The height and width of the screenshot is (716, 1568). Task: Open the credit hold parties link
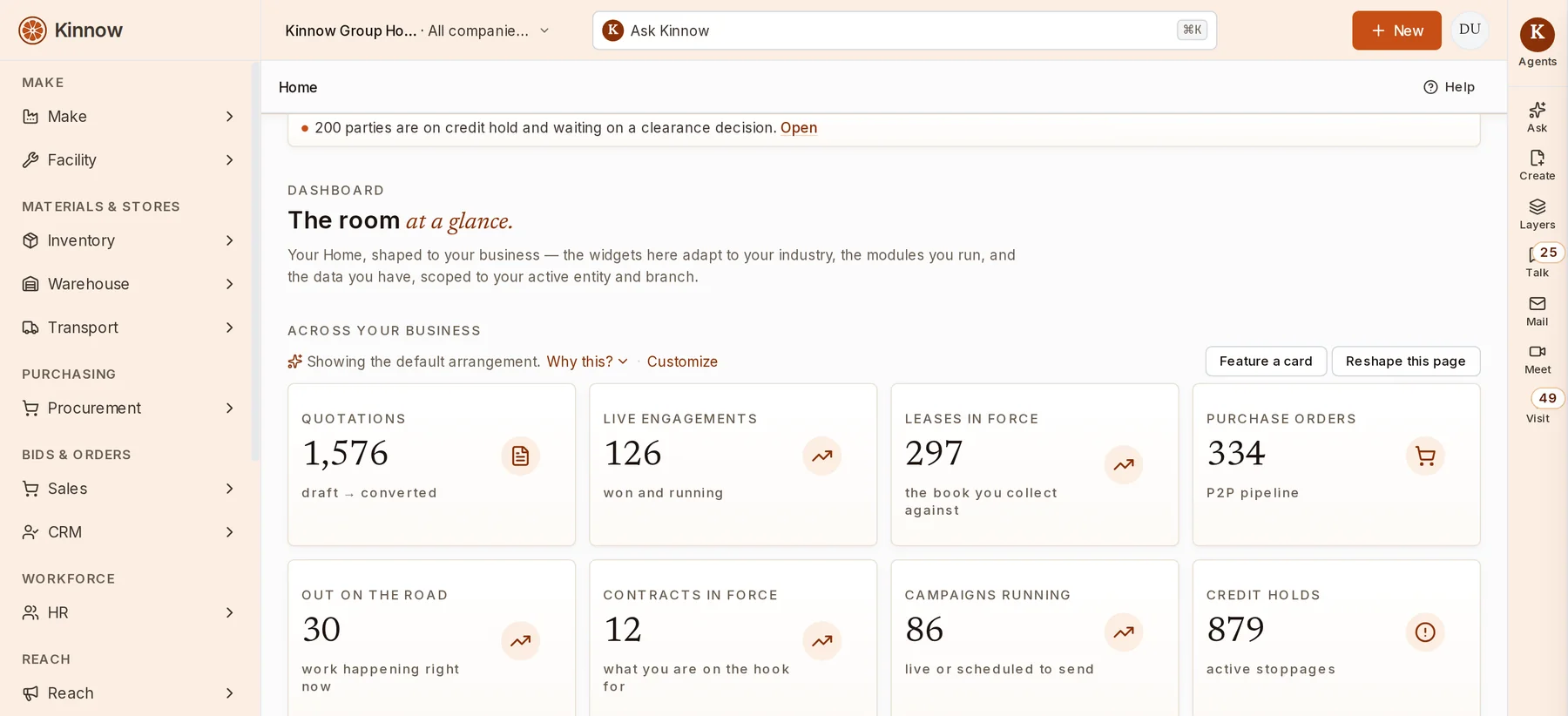tap(798, 128)
